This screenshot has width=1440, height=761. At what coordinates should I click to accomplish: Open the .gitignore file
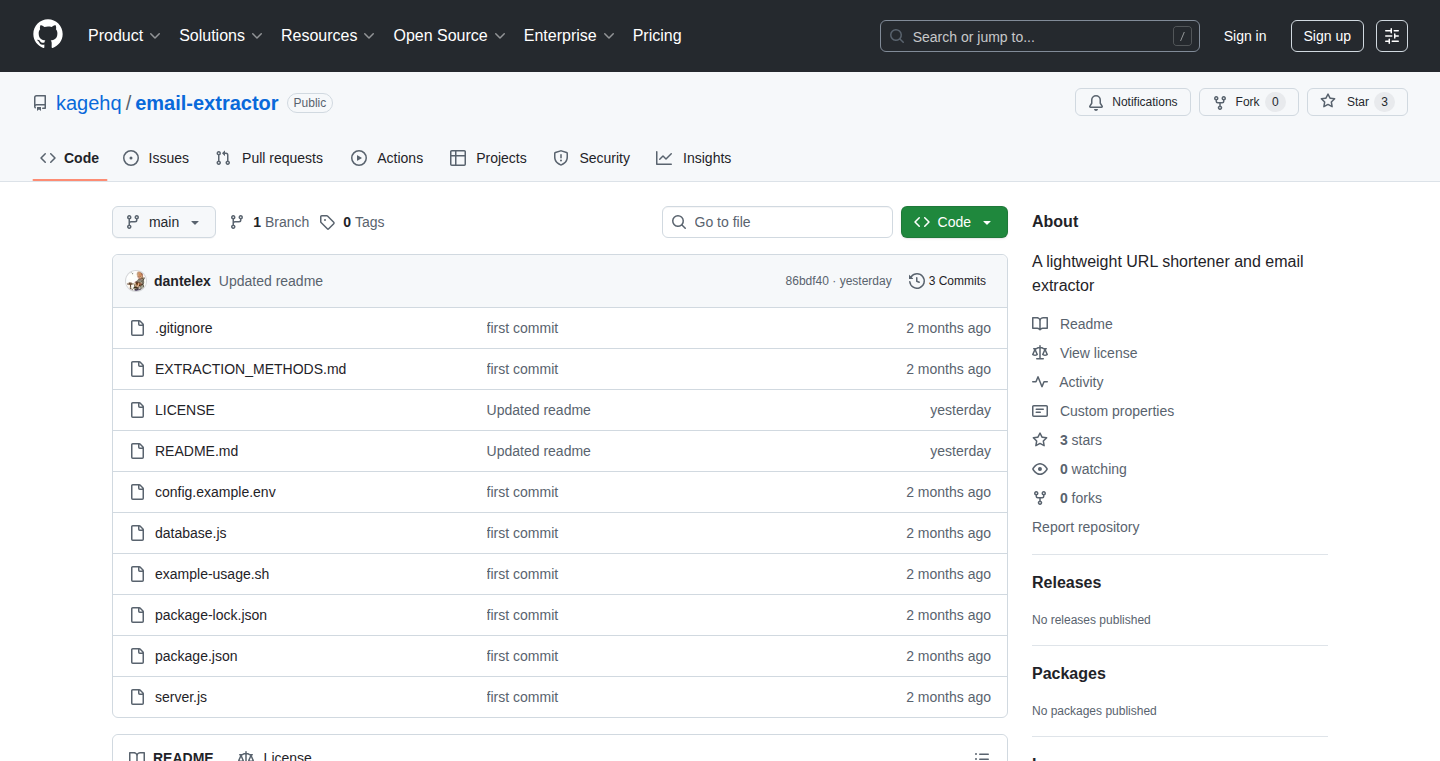184,328
